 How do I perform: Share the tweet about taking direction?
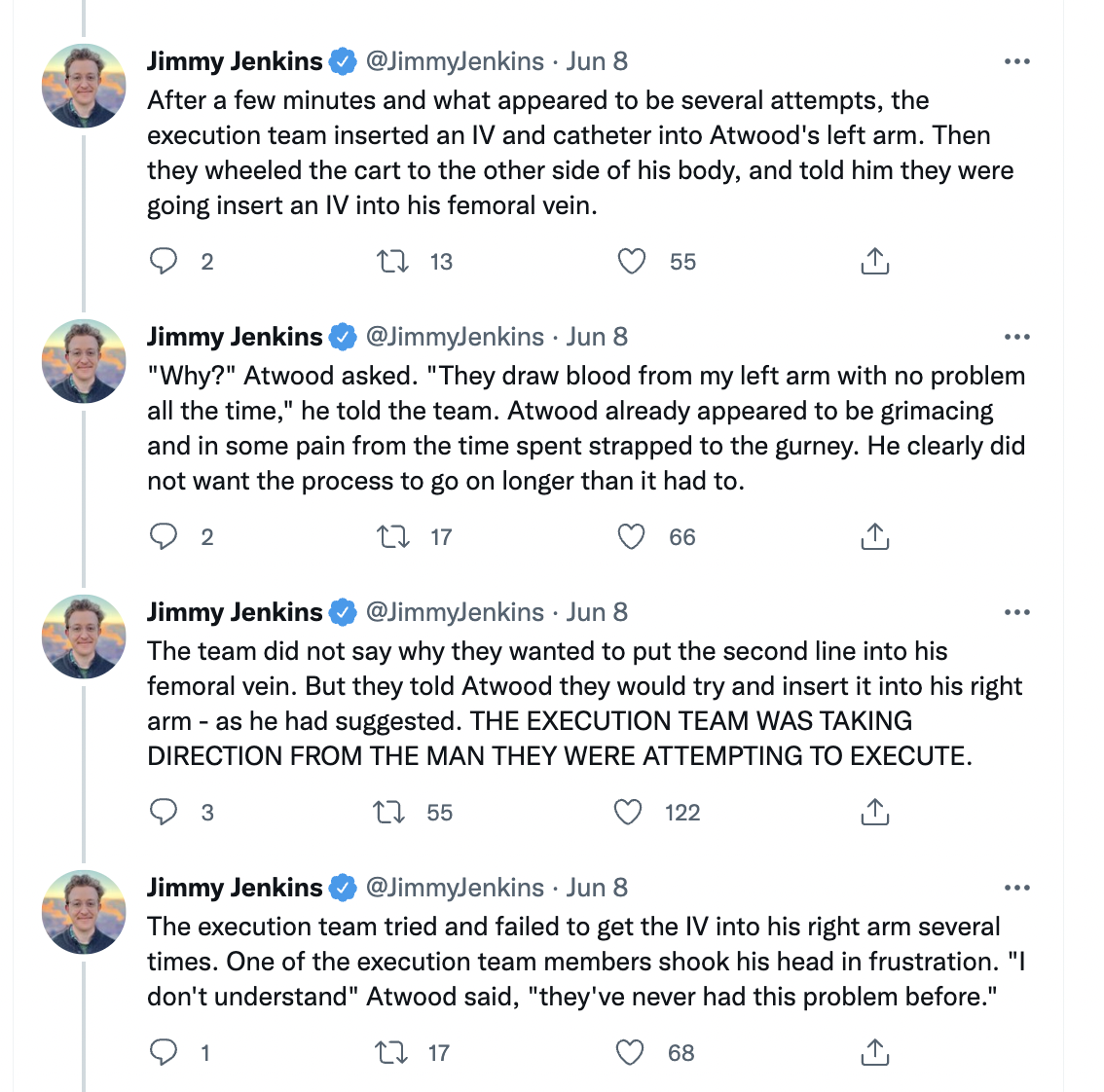(875, 812)
